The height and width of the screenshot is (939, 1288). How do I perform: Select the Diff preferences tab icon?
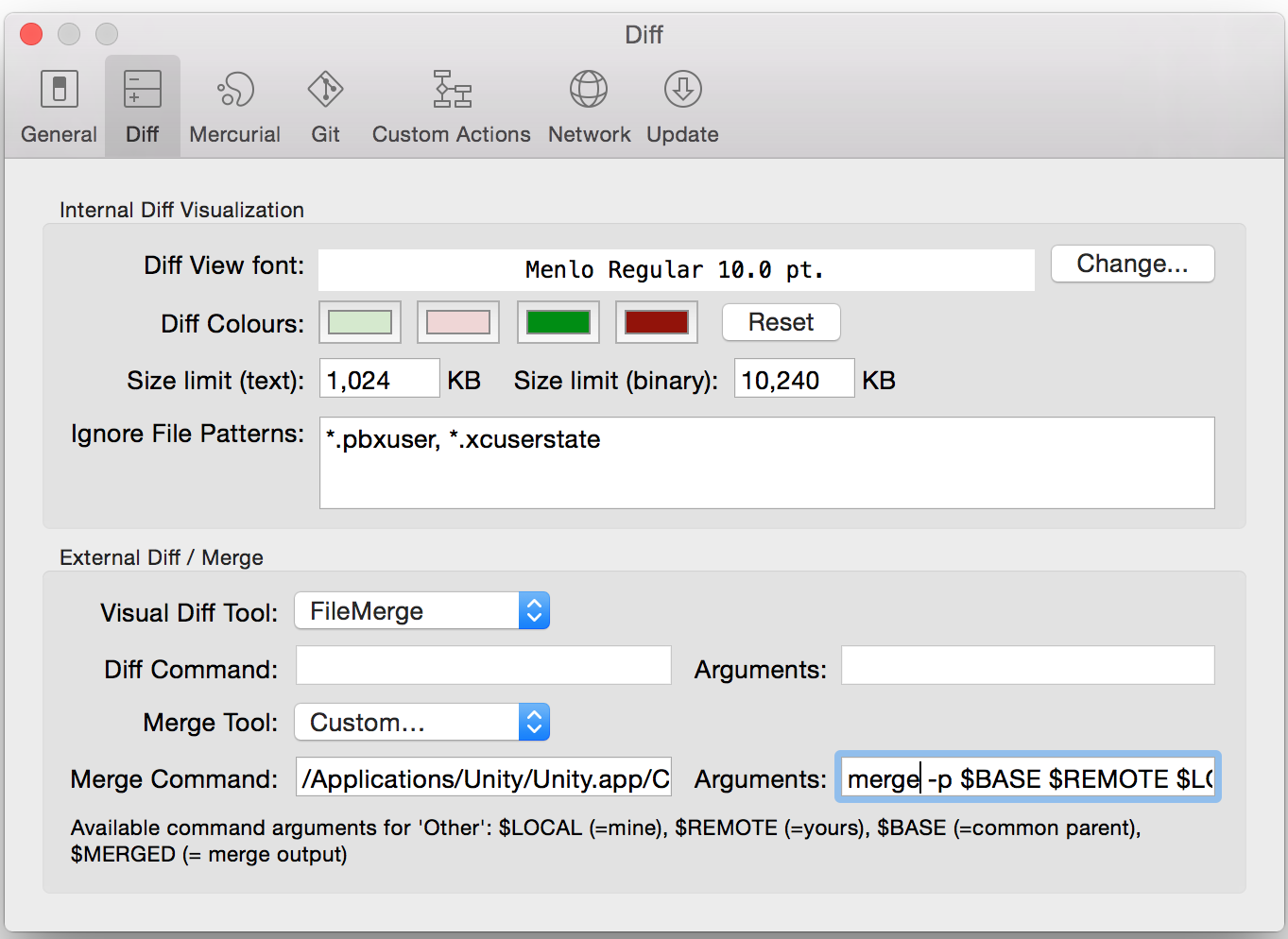pos(143,106)
